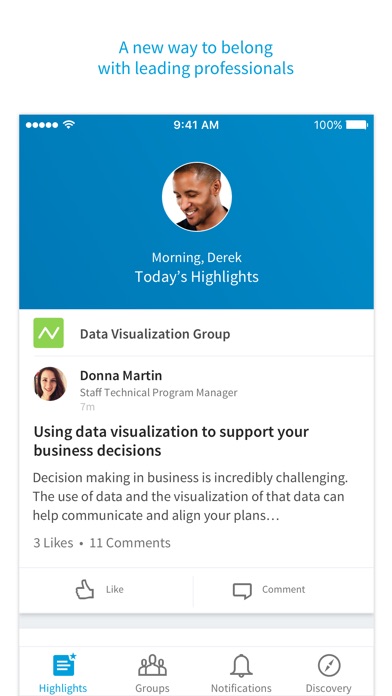Open Data Visualization Group title link
Image resolution: width=392 pixels, height=696 pixels.
point(155,334)
